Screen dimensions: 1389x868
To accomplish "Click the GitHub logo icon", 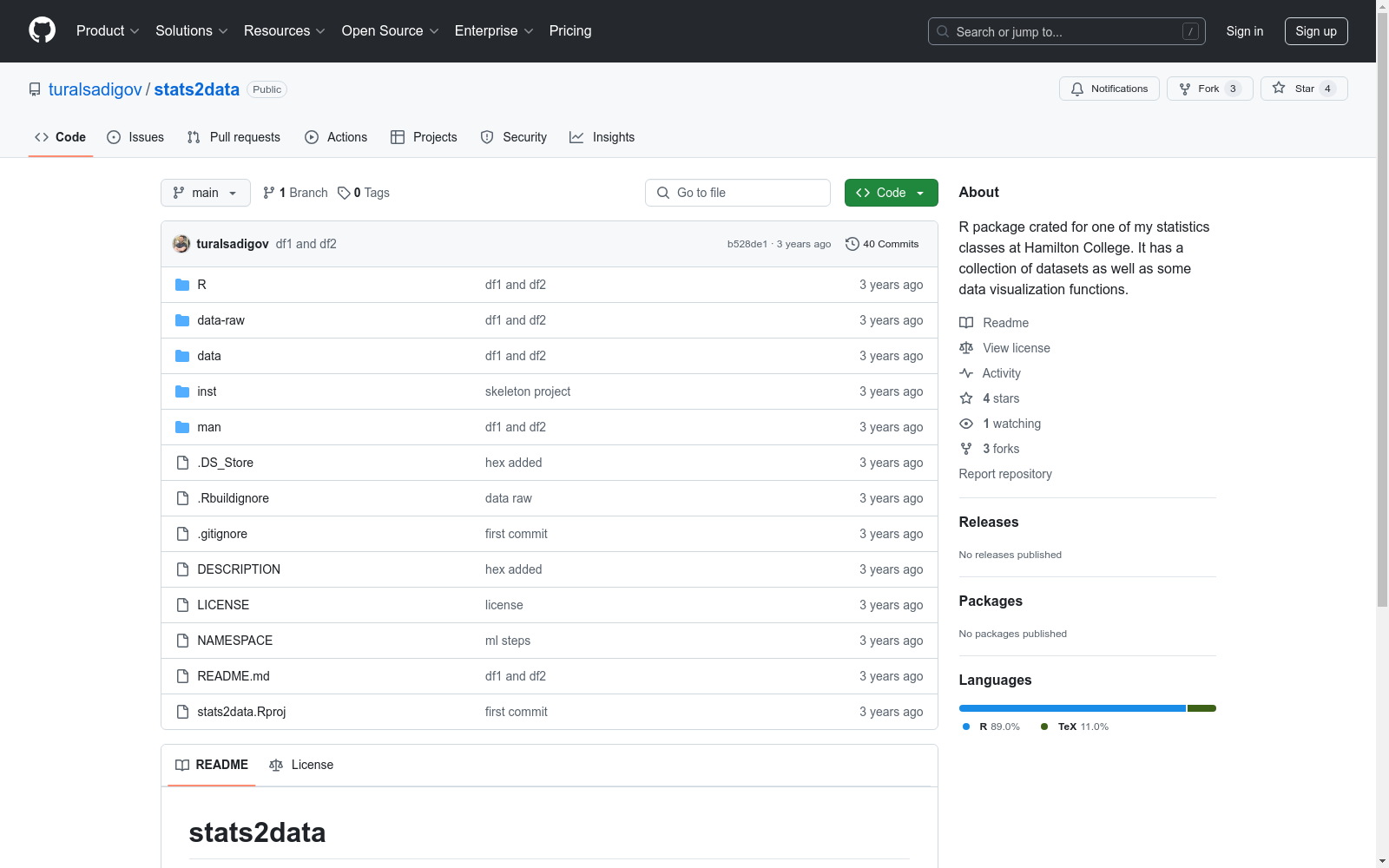I will click(42, 30).
